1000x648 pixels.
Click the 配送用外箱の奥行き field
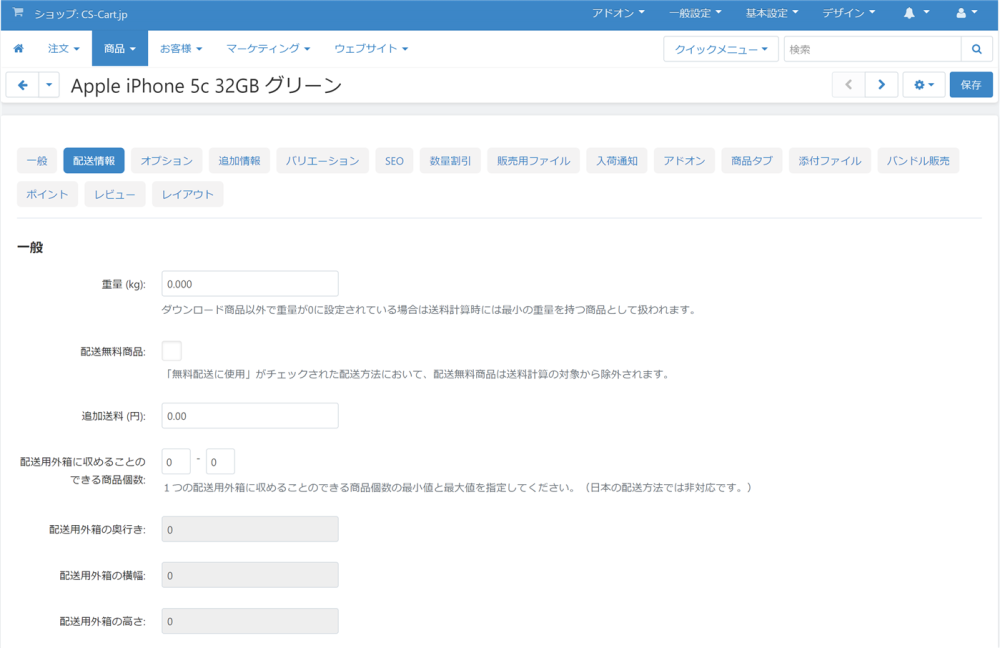click(x=250, y=529)
